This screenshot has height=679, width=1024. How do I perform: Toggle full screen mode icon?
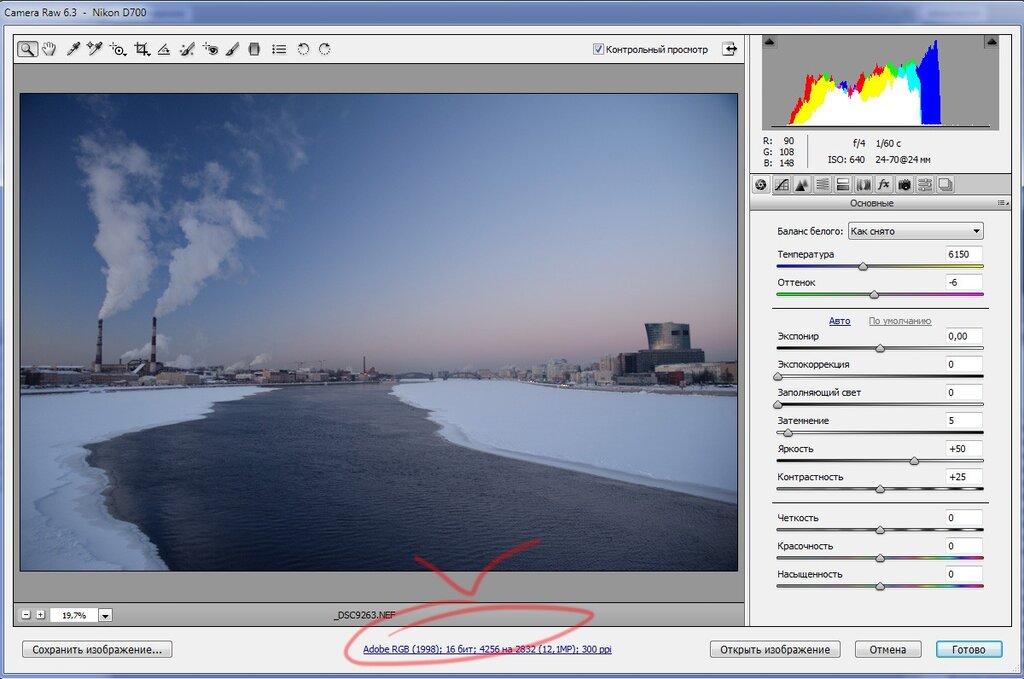pyautogui.click(x=729, y=49)
